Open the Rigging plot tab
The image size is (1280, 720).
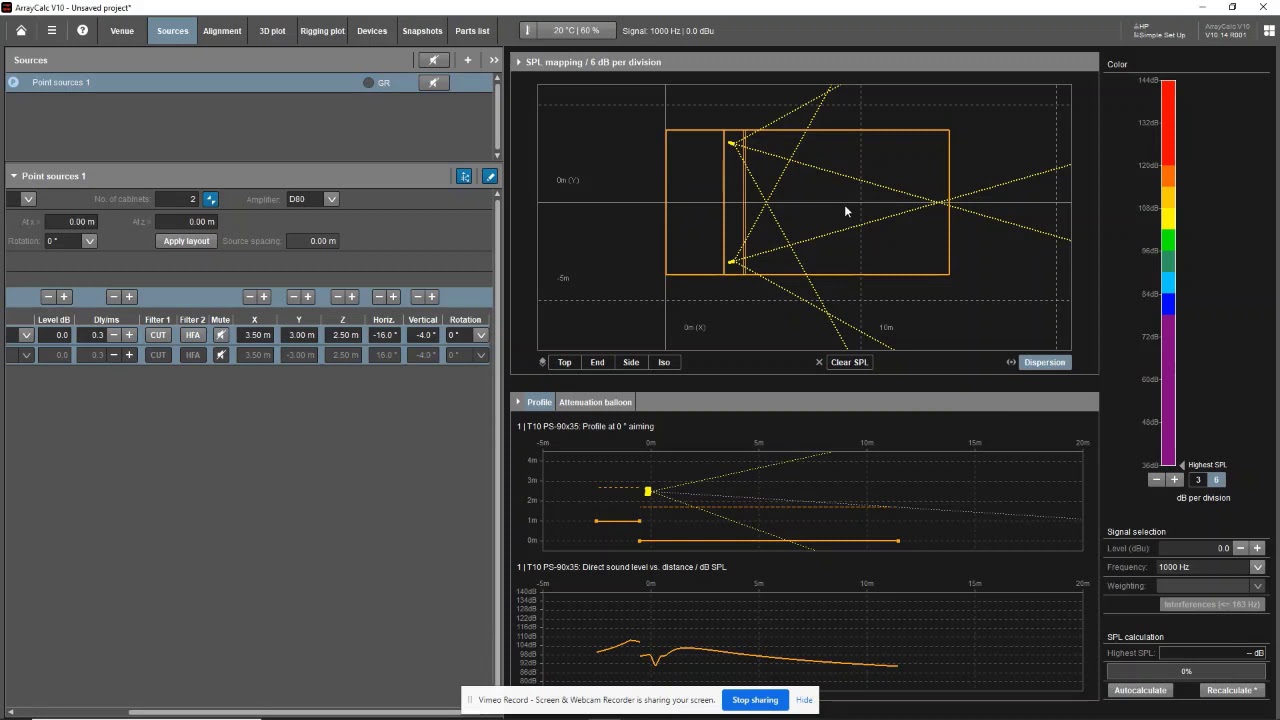322,31
